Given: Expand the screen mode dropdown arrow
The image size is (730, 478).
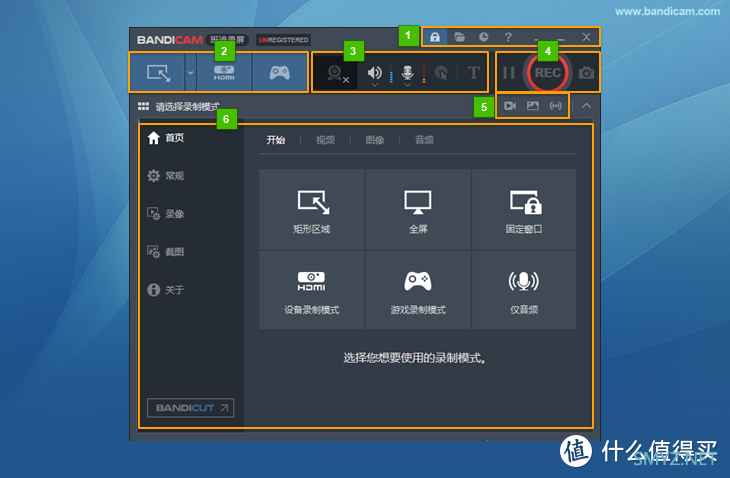Looking at the screenshot, I should point(190,73).
